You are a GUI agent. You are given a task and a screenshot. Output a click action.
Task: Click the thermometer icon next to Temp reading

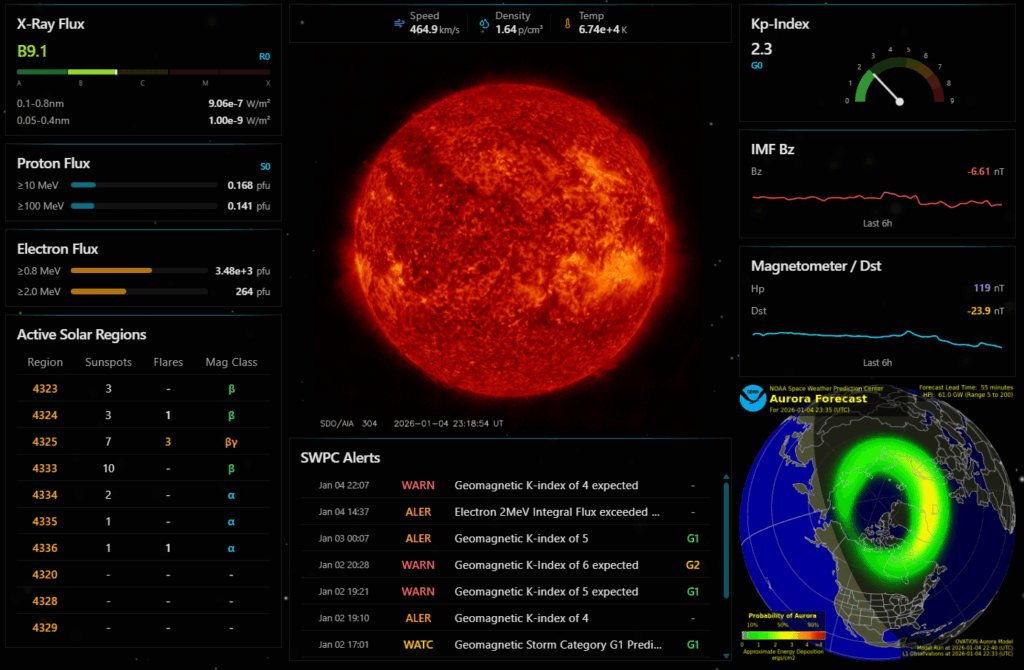pyautogui.click(x=566, y=21)
